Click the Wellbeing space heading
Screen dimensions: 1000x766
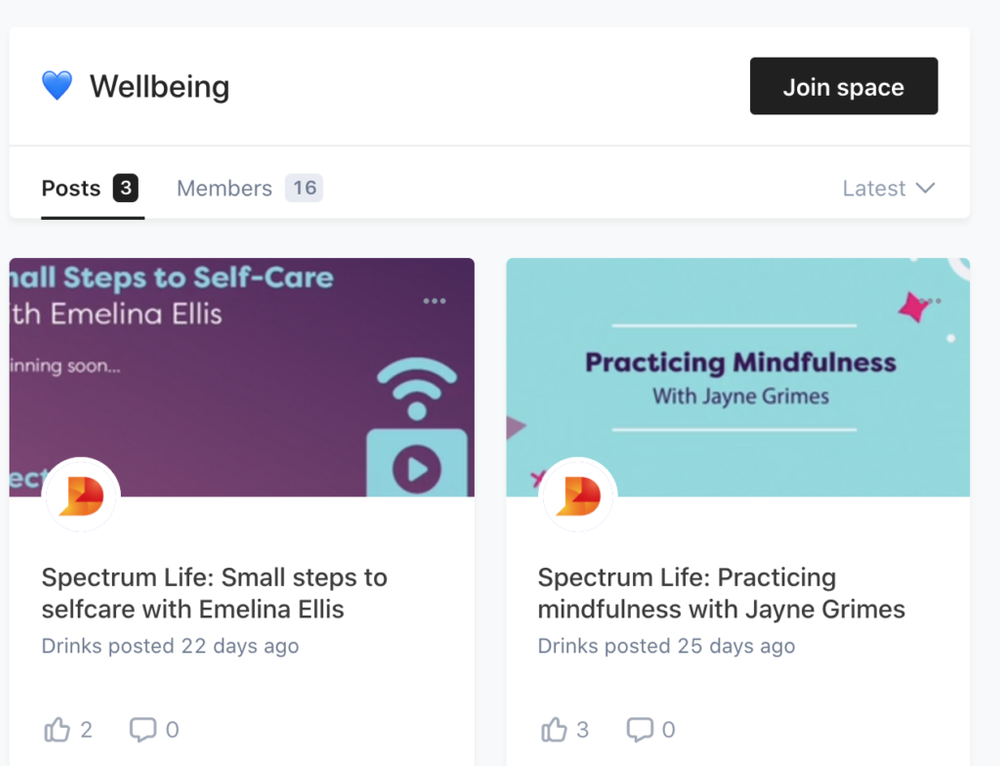pyautogui.click(x=159, y=86)
